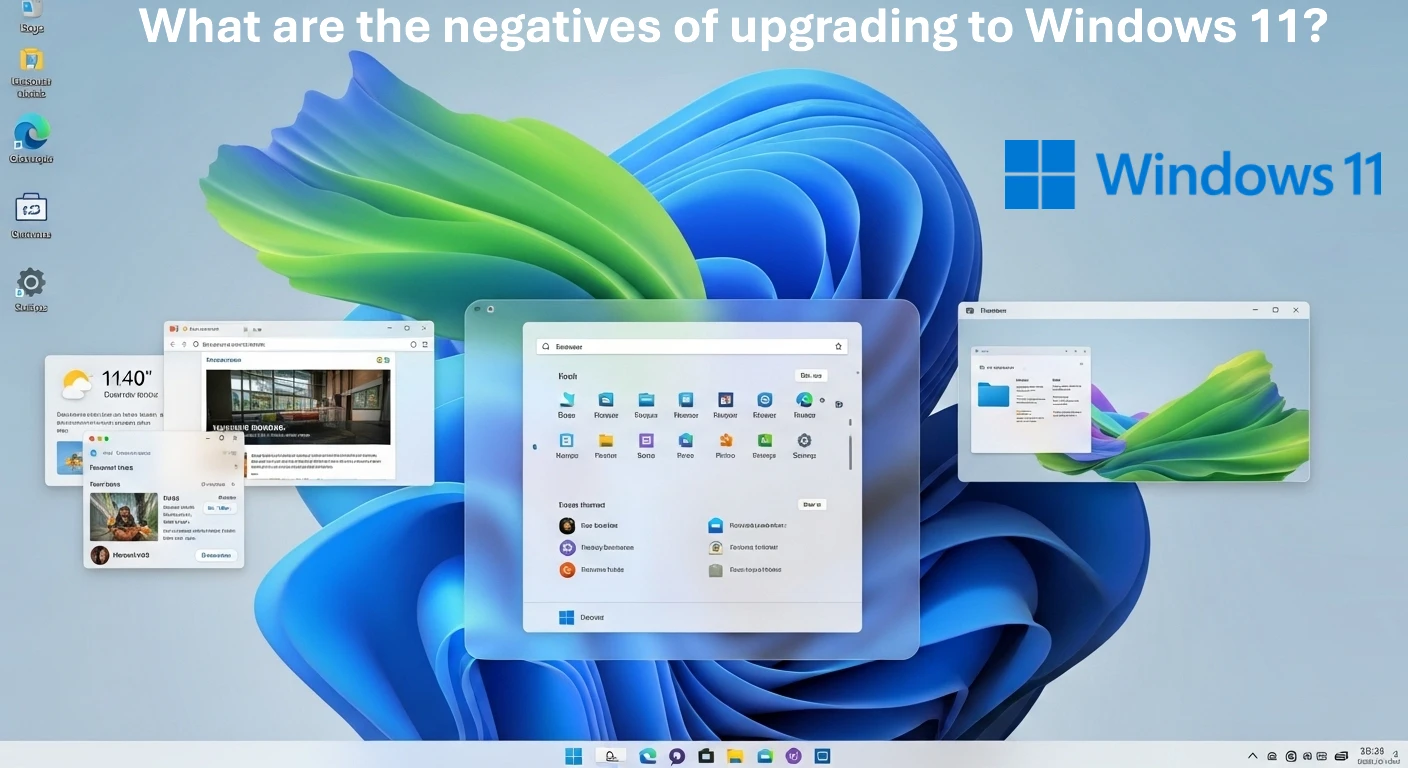Open the purple chat icon on taskbar
1408x768 pixels.
tap(677, 756)
